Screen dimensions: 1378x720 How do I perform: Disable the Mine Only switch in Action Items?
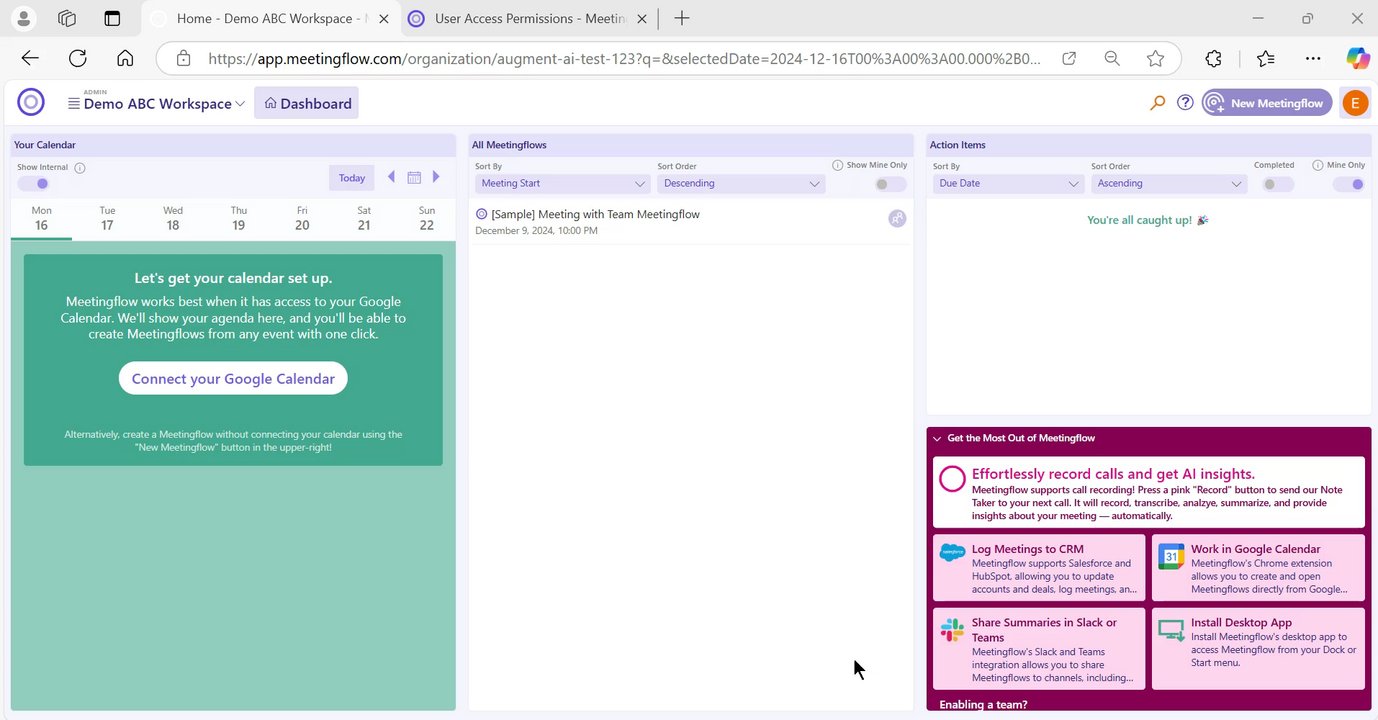(1349, 184)
